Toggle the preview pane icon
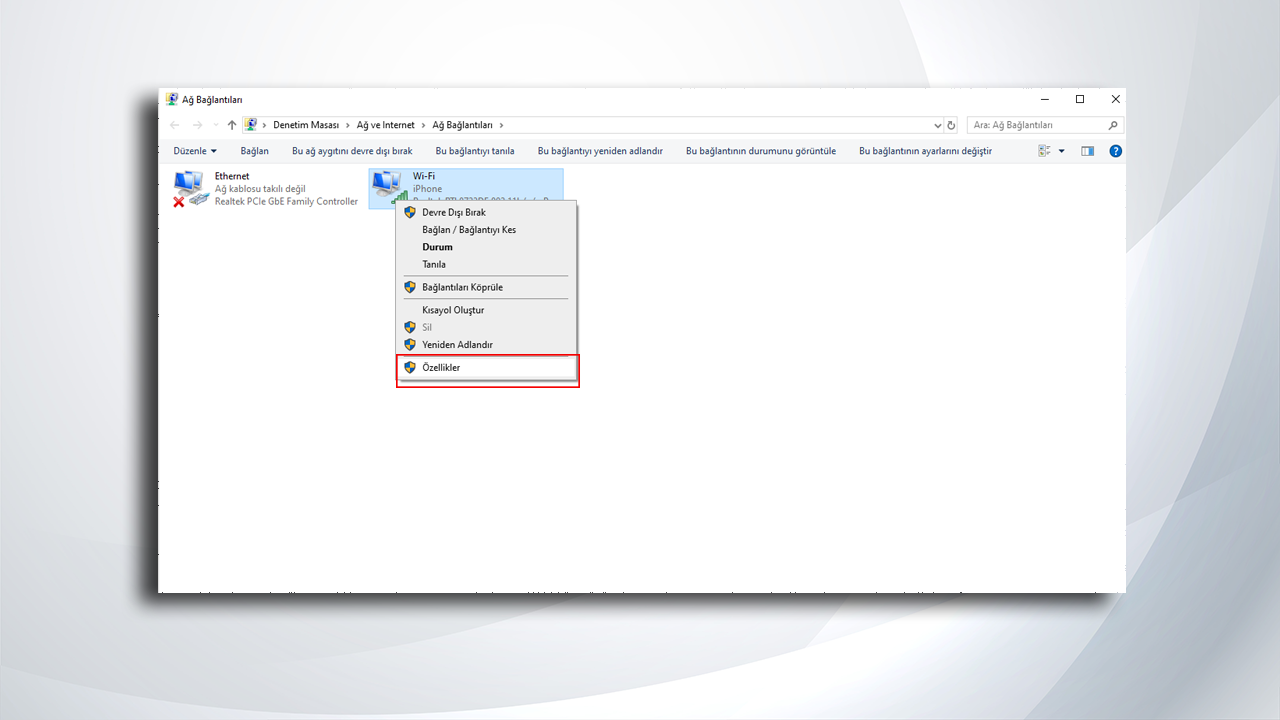The image size is (1280, 720). pyautogui.click(x=1088, y=151)
